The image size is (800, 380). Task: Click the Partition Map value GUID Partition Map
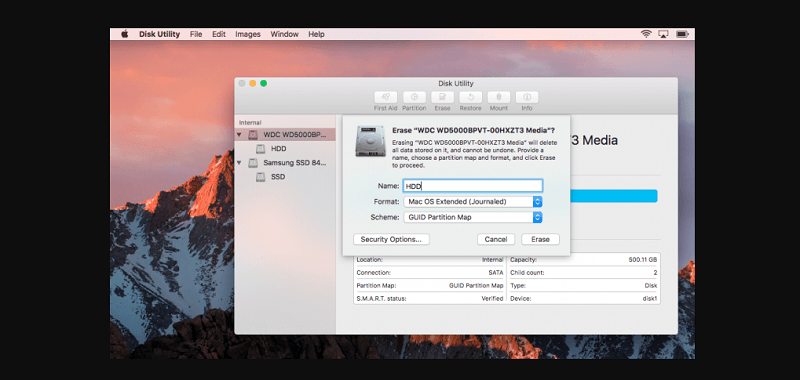(x=476, y=286)
